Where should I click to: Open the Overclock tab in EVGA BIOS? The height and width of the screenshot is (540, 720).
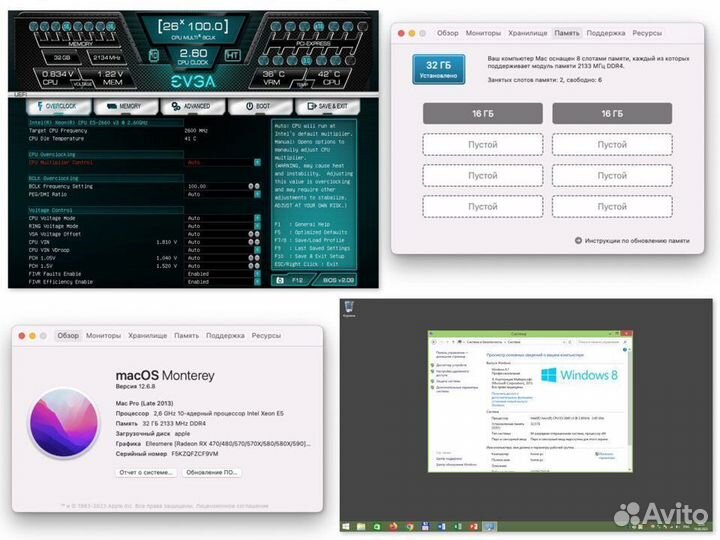pyautogui.click(x=58, y=106)
